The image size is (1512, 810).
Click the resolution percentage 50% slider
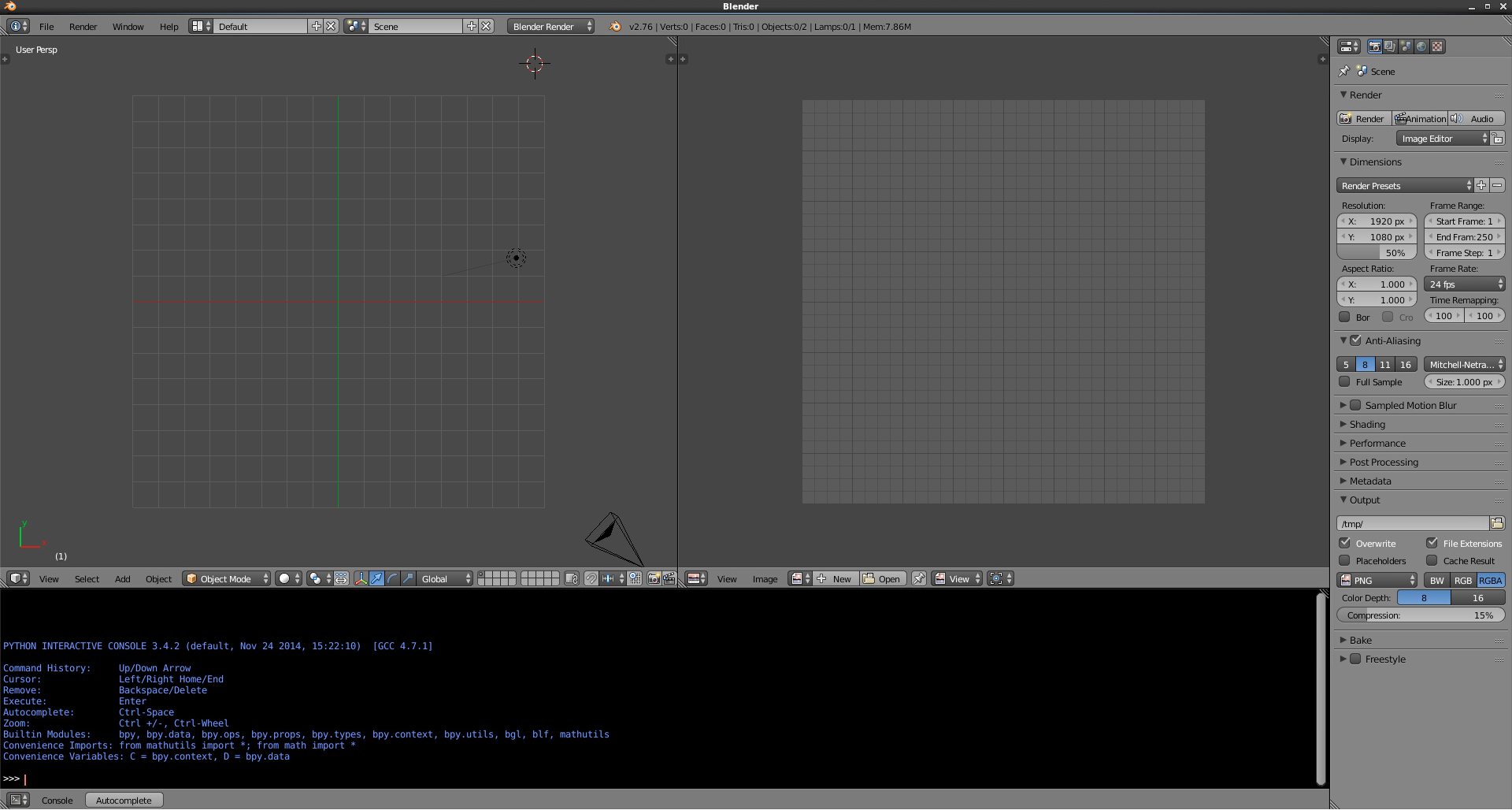coord(1377,253)
